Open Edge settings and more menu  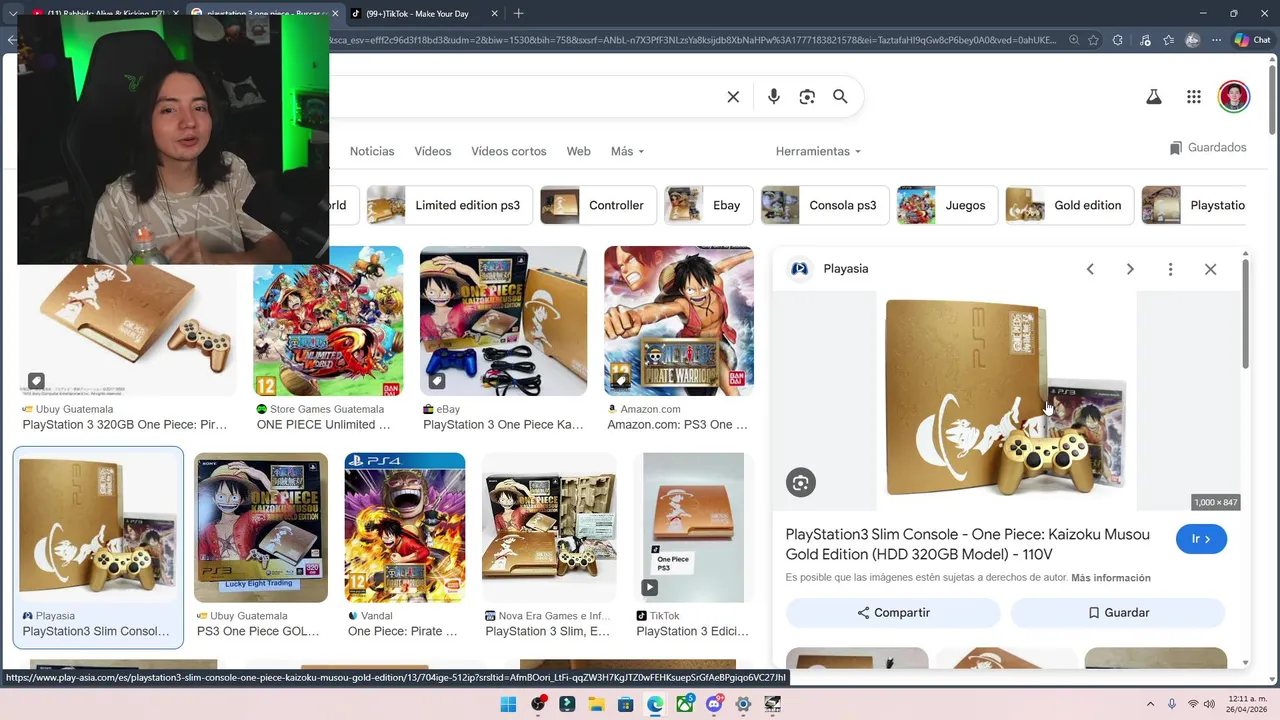click(x=1215, y=41)
